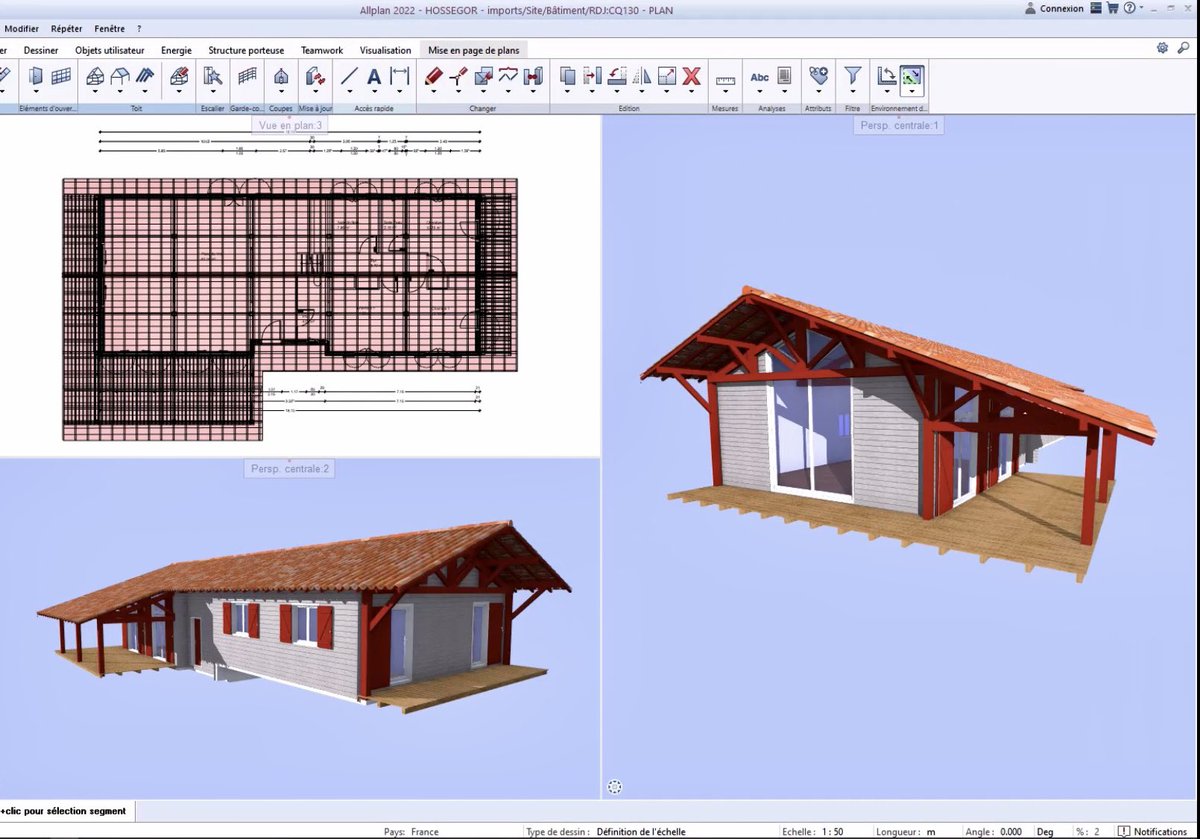Screen dimensions: 1200x839
Task: Click the Resize/scale icon in Edition group
Action: tap(667, 76)
